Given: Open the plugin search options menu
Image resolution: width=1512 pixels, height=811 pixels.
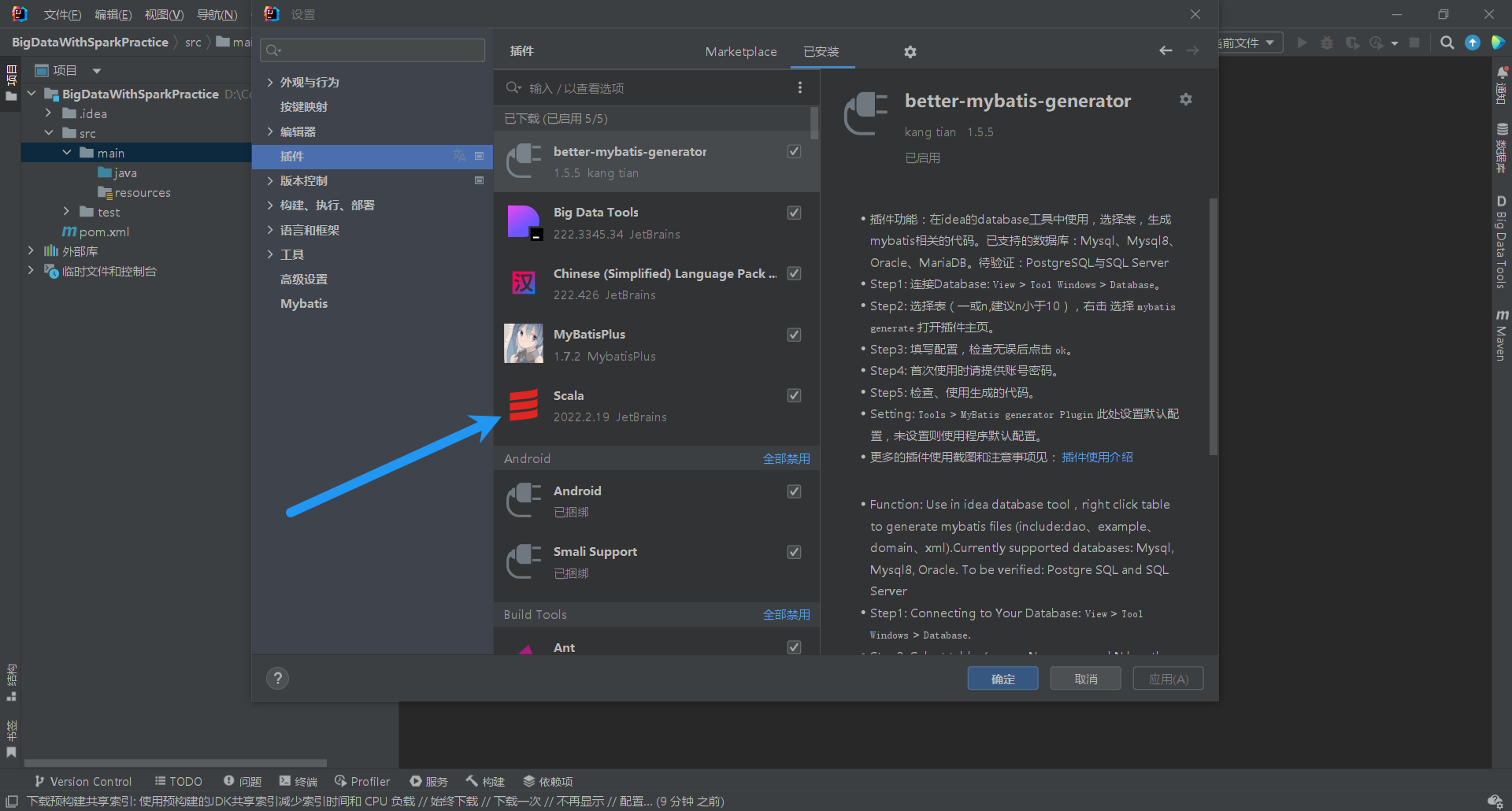Looking at the screenshot, I should [x=800, y=88].
